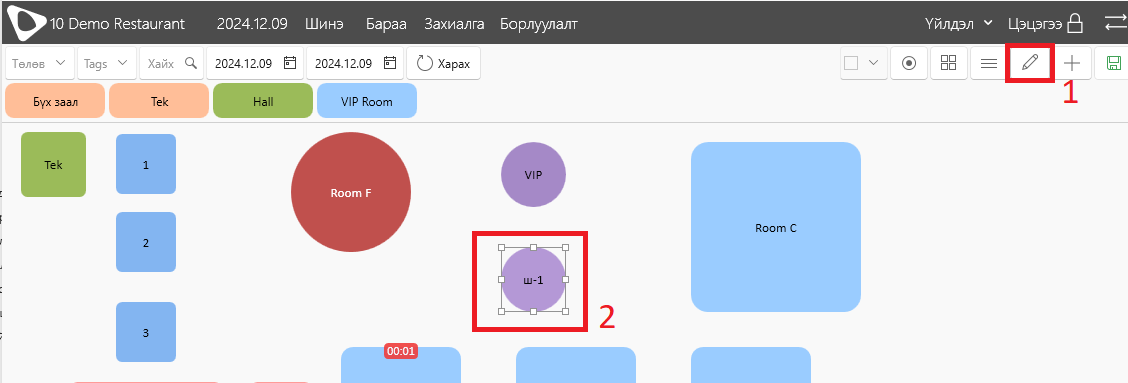
Task: Click the edit pencil icon in toolbar
Action: [x=1029, y=63]
